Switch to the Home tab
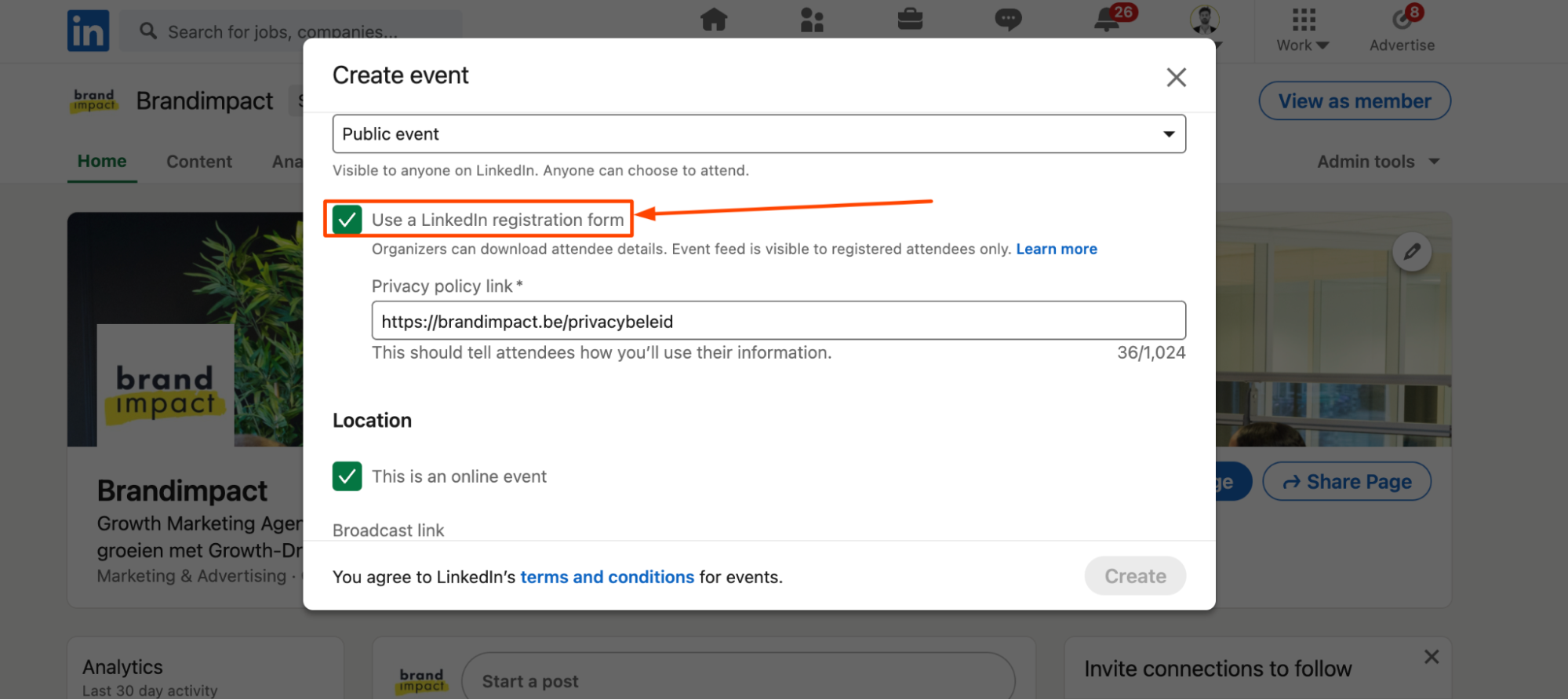 point(102,162)
